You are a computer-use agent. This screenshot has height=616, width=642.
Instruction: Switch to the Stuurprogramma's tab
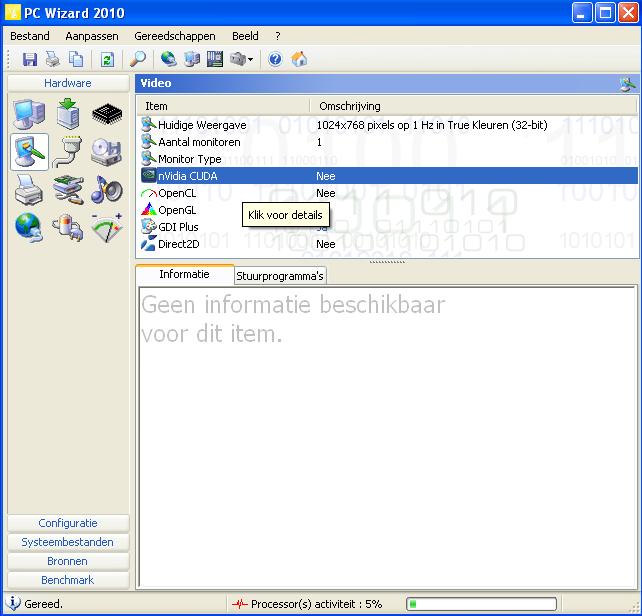click(280, 276)
